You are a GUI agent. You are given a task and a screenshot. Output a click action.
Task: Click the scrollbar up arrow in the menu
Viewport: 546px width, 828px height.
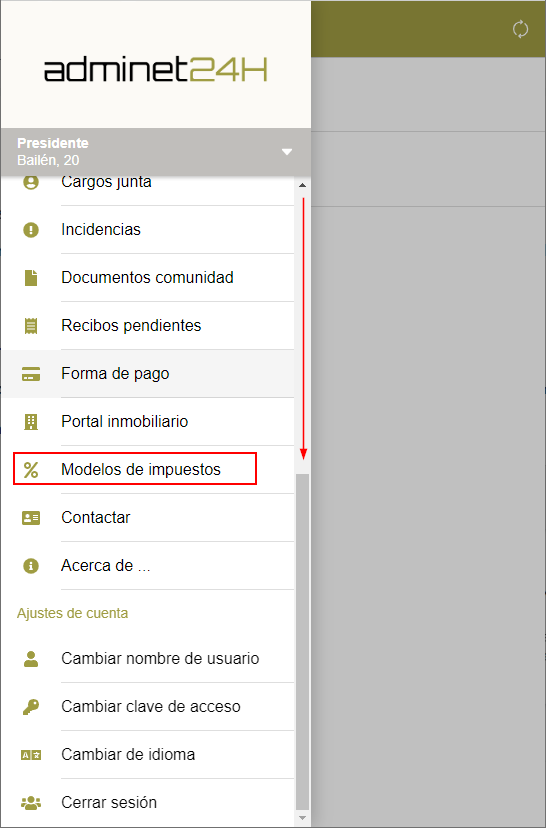pos(303,185)
